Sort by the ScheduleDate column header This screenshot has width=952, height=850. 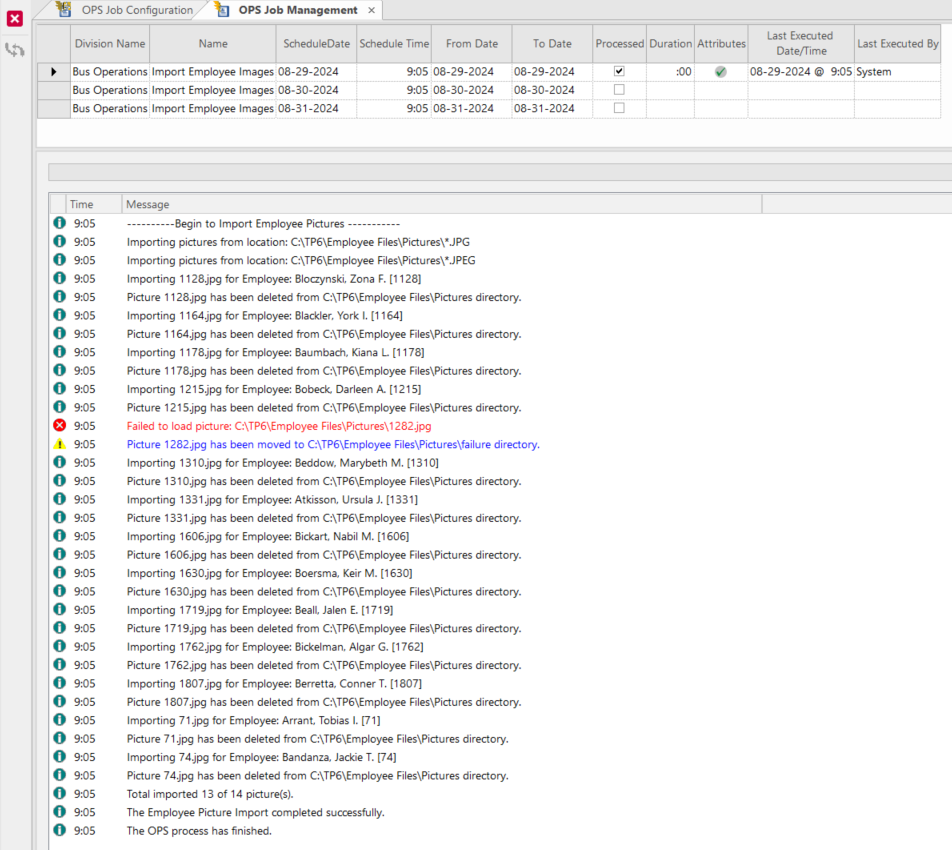316,44
